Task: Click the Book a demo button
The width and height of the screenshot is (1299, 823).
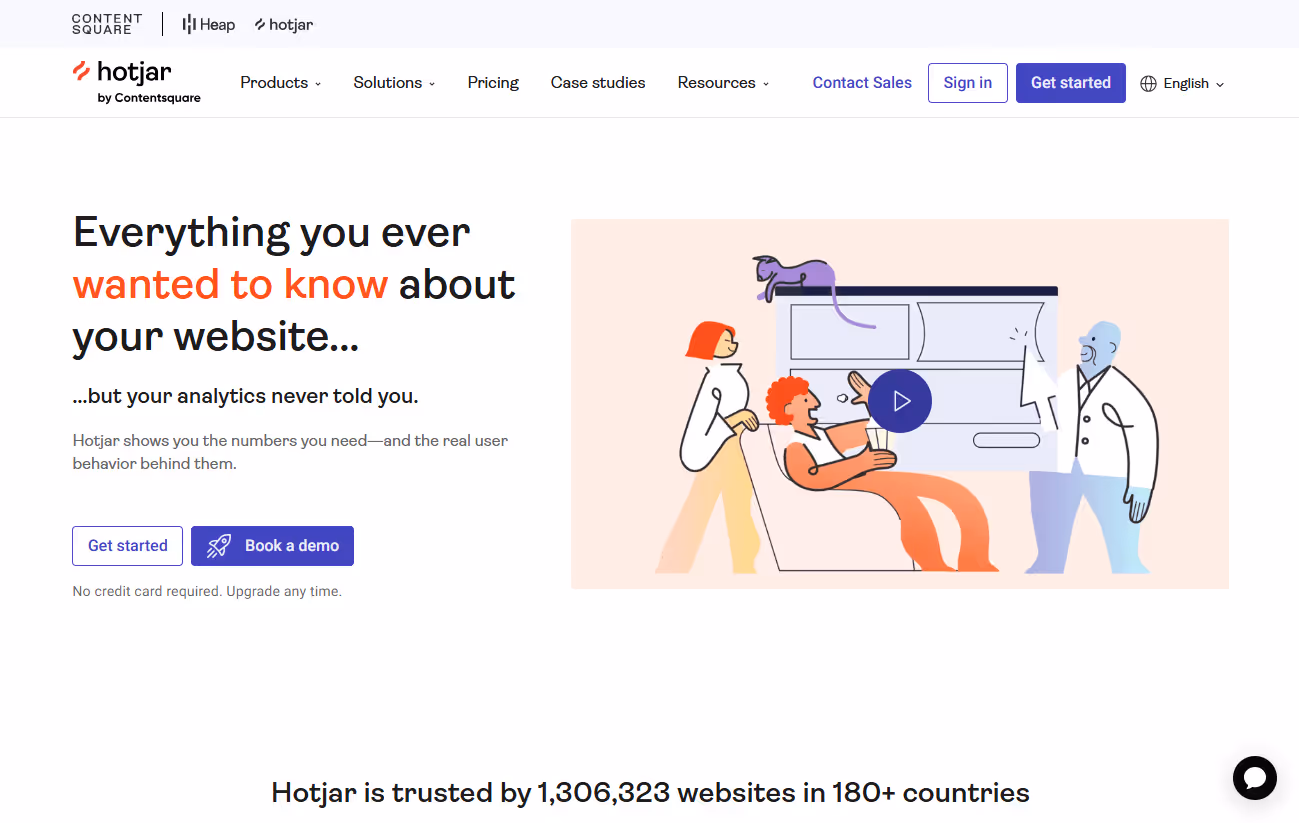Action: [272, 546]
